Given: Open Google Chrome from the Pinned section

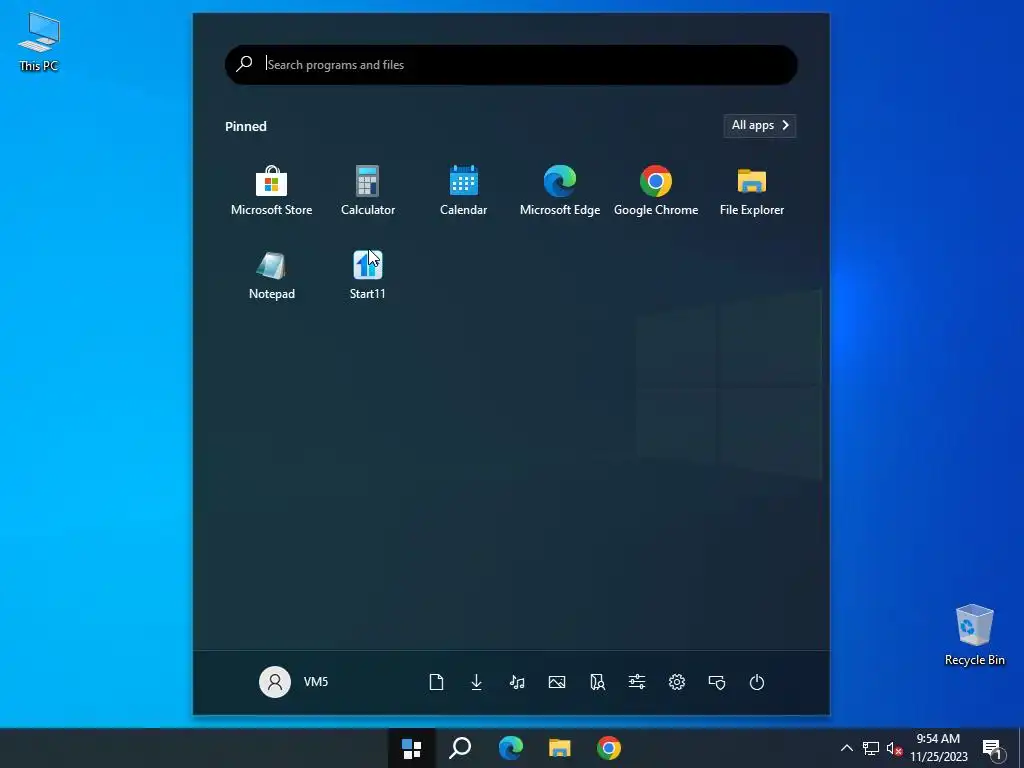Looking at the screenshot, I should tap(656, 191).
